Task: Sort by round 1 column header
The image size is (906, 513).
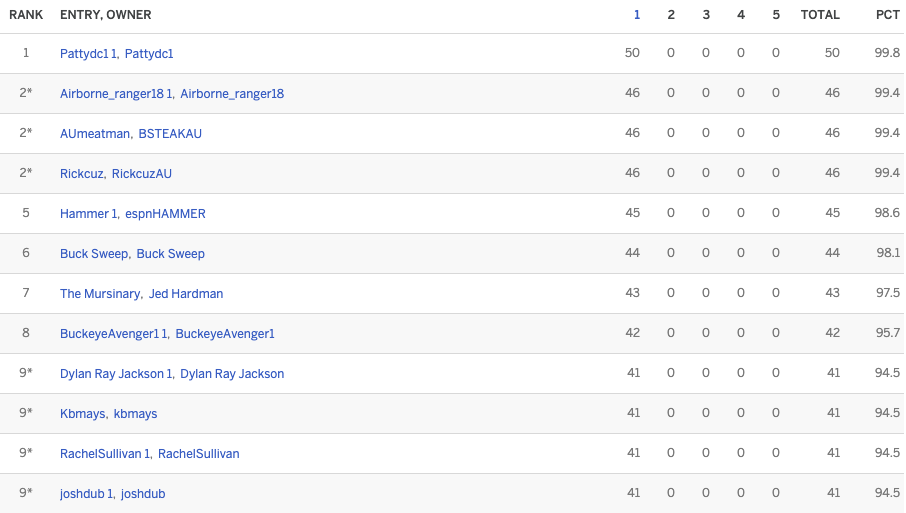Action: point(637,15)
